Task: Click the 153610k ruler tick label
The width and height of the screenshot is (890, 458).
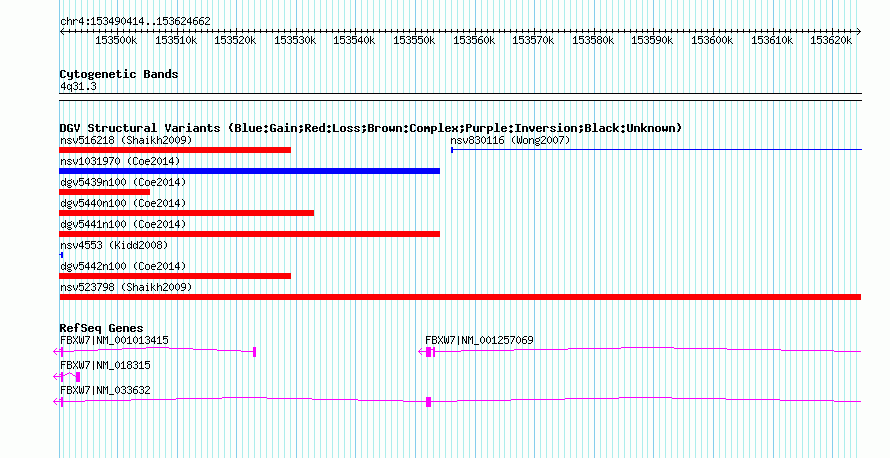Action: click(x=773, y=41)
